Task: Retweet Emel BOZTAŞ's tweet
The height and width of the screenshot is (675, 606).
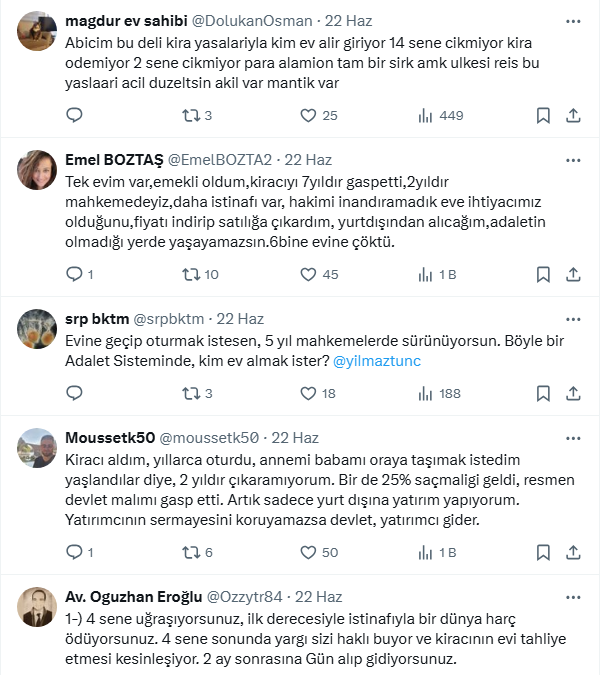Action: (188, 274)
